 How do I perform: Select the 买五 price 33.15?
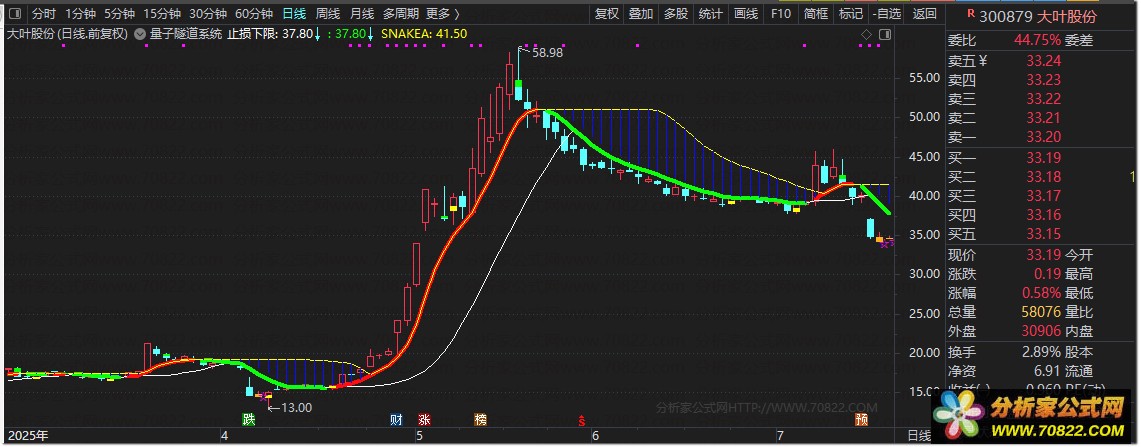(x=1043, y=234)
